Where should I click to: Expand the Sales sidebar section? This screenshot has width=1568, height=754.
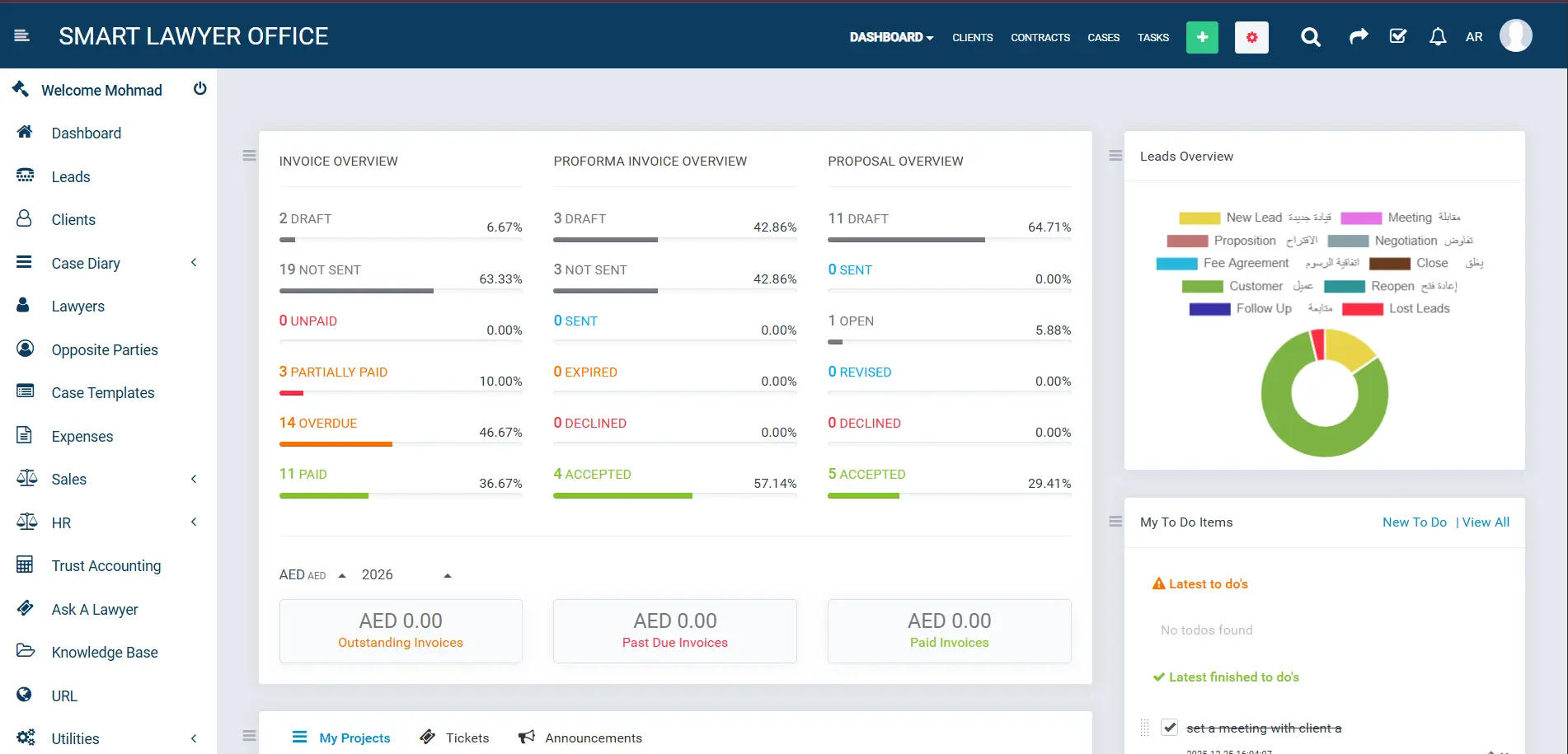194,479
